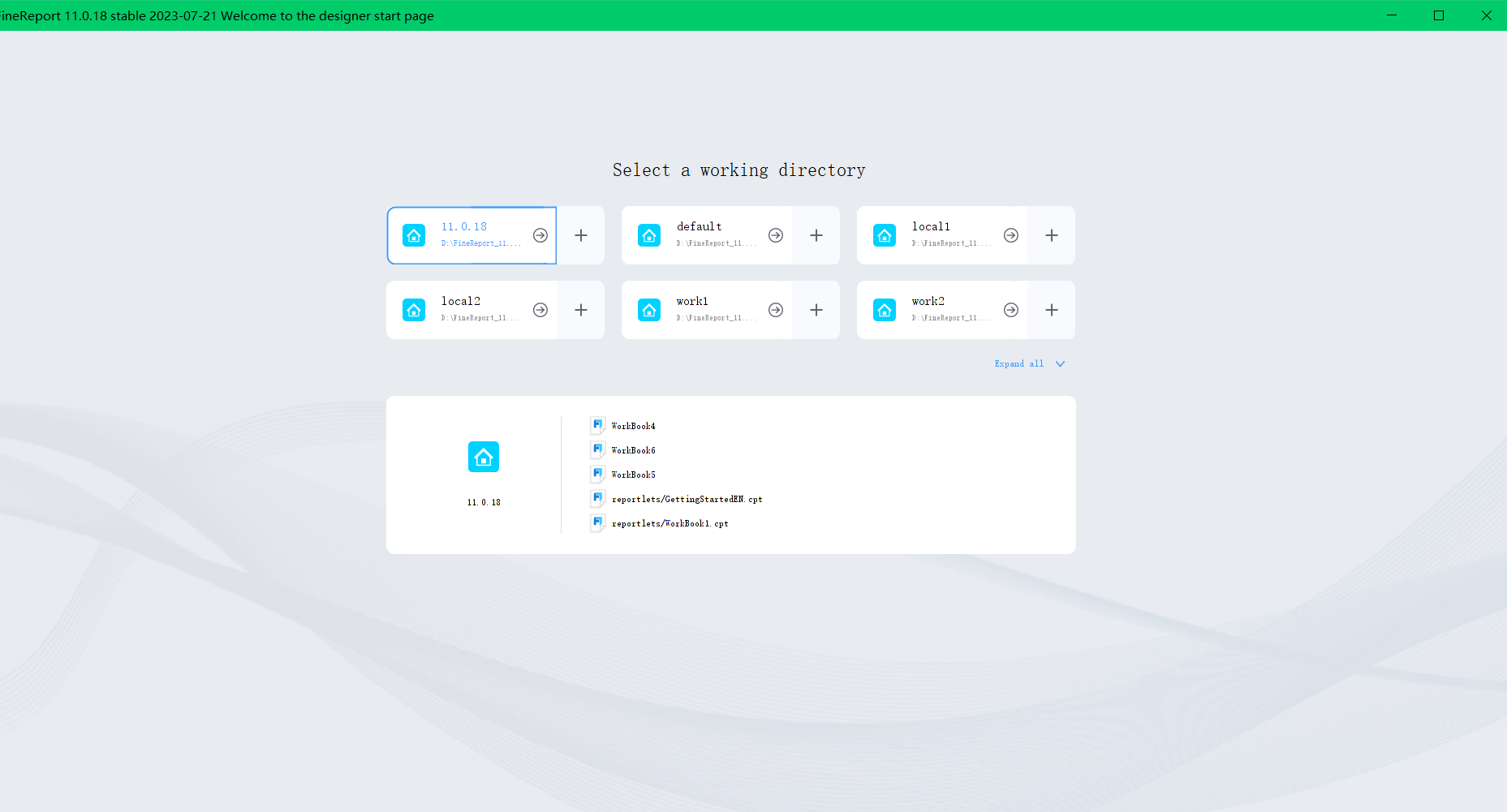Select the work1 working directory name
Screen dimensions: 1507x812
click(692, 301)
